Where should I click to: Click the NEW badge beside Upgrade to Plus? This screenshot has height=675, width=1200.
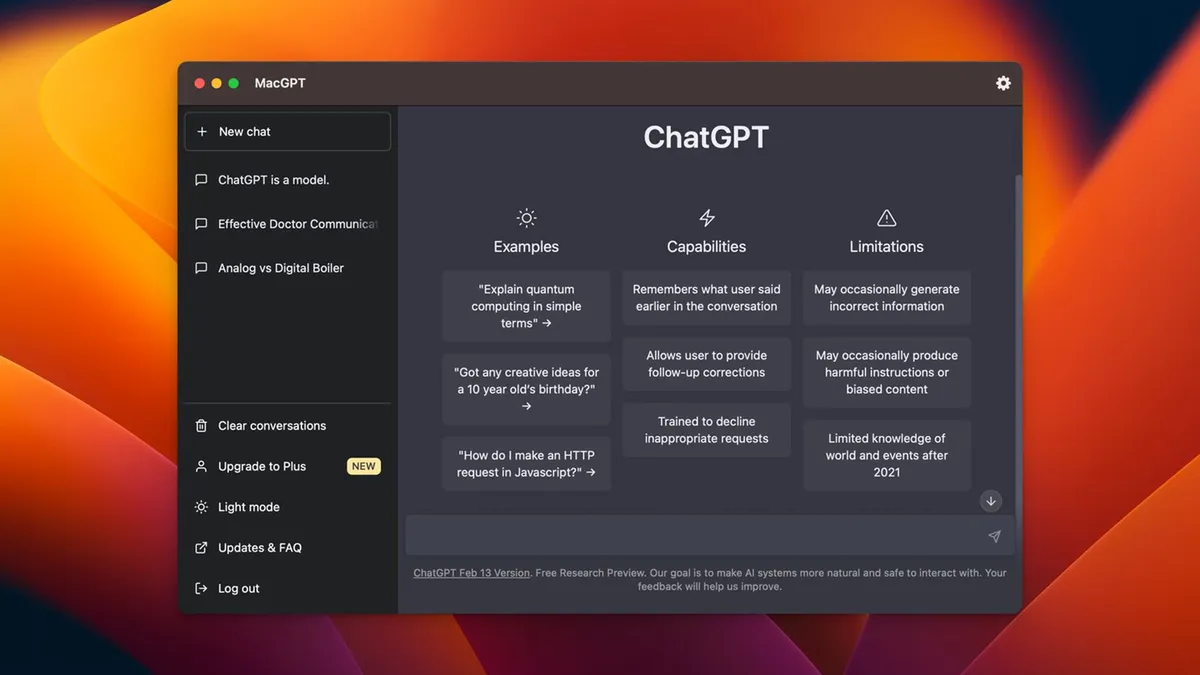coord(364,466)
